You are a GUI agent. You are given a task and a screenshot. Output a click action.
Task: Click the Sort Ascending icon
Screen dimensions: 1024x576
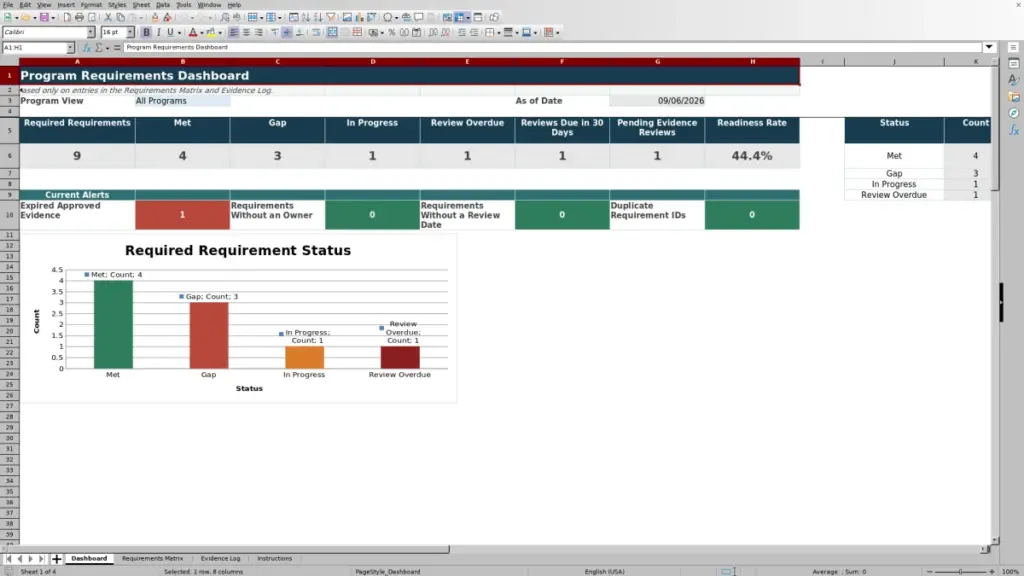[x=306, y=17]
